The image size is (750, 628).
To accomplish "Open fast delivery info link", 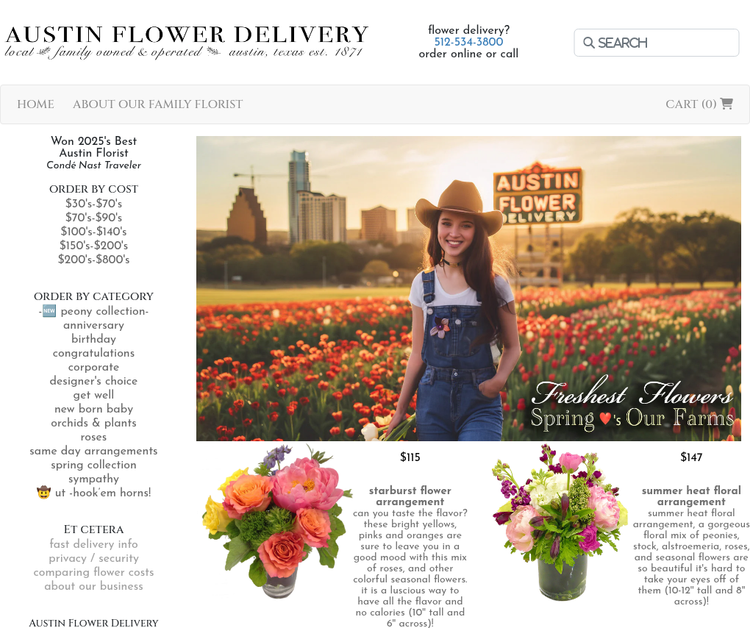I will point(94,544).
